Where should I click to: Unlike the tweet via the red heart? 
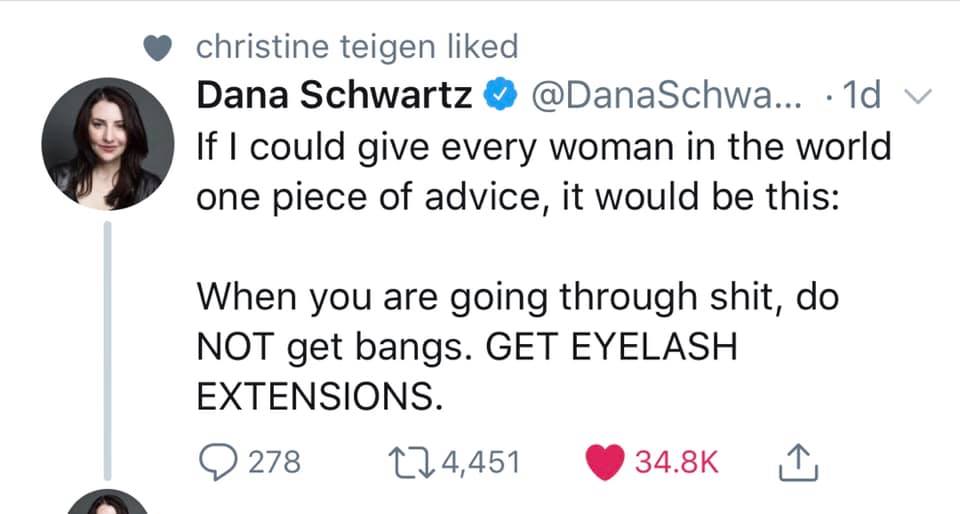tap(606, 462)
